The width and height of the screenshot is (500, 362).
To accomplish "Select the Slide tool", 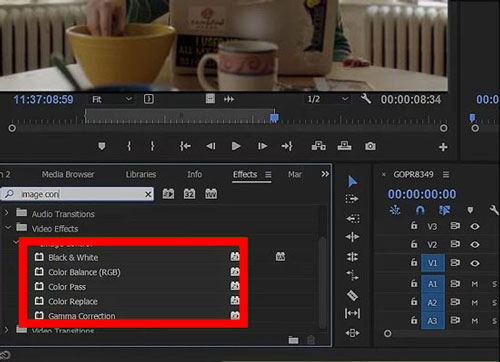I will [x=352, y=333].
